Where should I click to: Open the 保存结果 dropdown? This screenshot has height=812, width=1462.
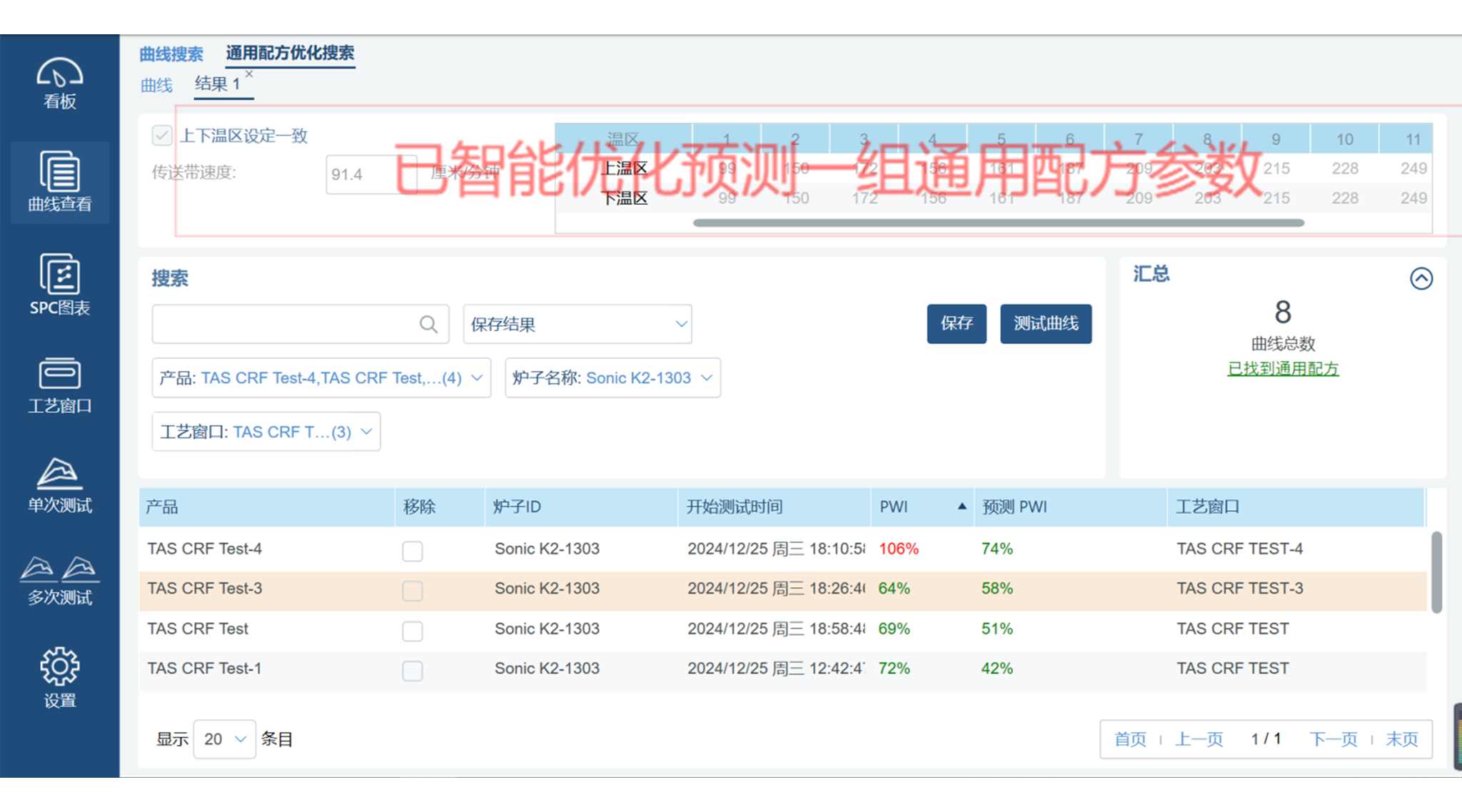coord(578,325)
